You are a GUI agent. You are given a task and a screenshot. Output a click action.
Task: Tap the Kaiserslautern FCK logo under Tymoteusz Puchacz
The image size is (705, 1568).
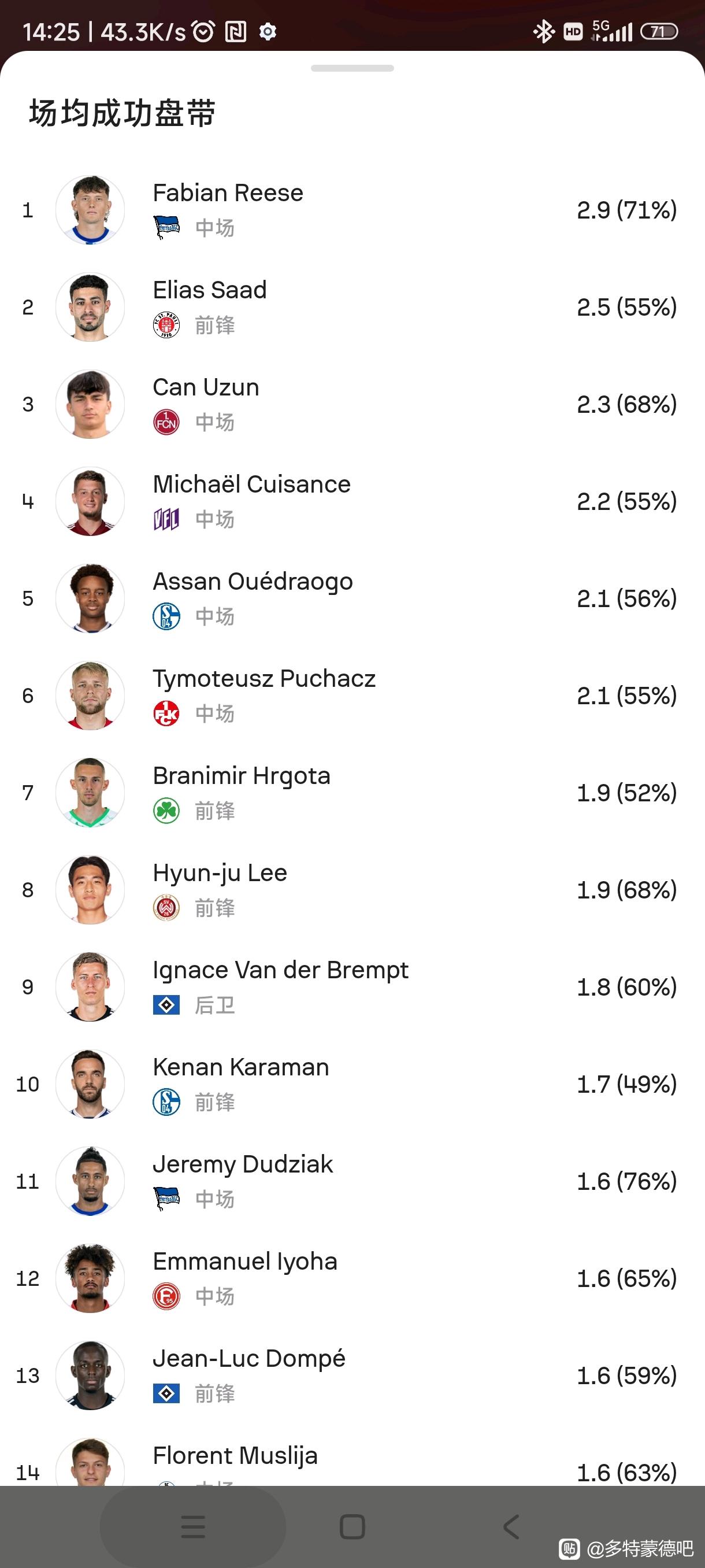tap(166, 713)
